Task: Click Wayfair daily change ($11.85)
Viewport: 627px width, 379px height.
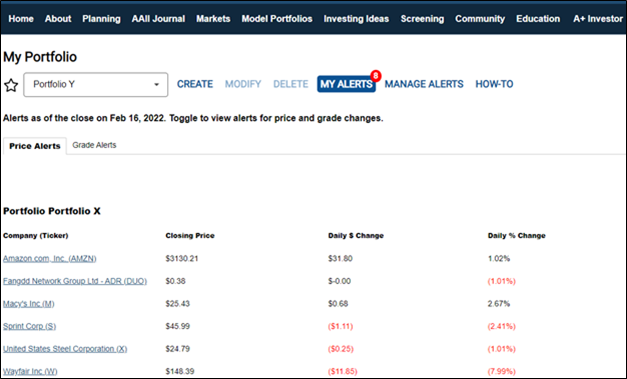Action: coord(342,371)
